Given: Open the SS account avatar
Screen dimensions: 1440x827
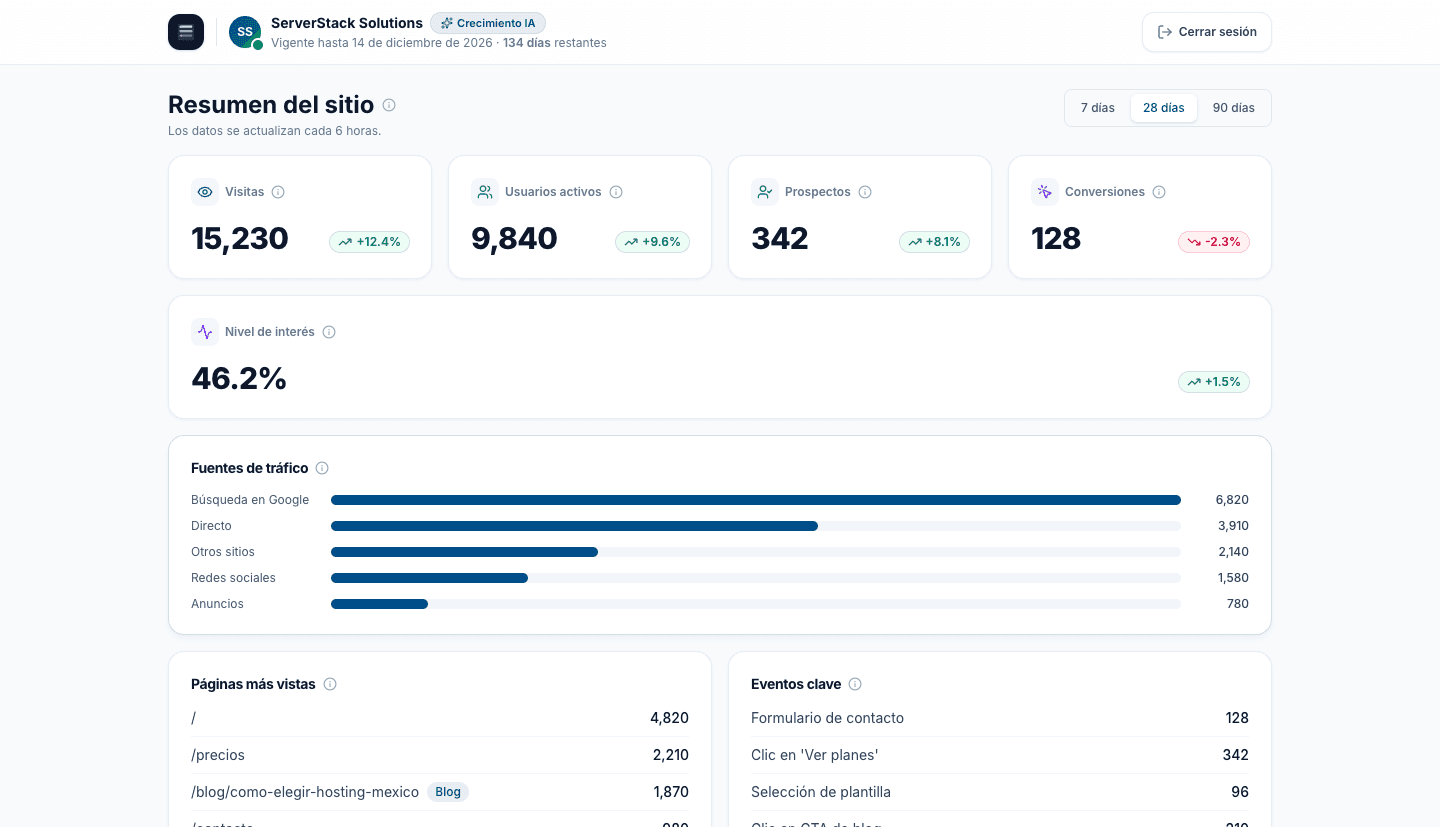Looking at the screenshot, I should pos(245,32).
